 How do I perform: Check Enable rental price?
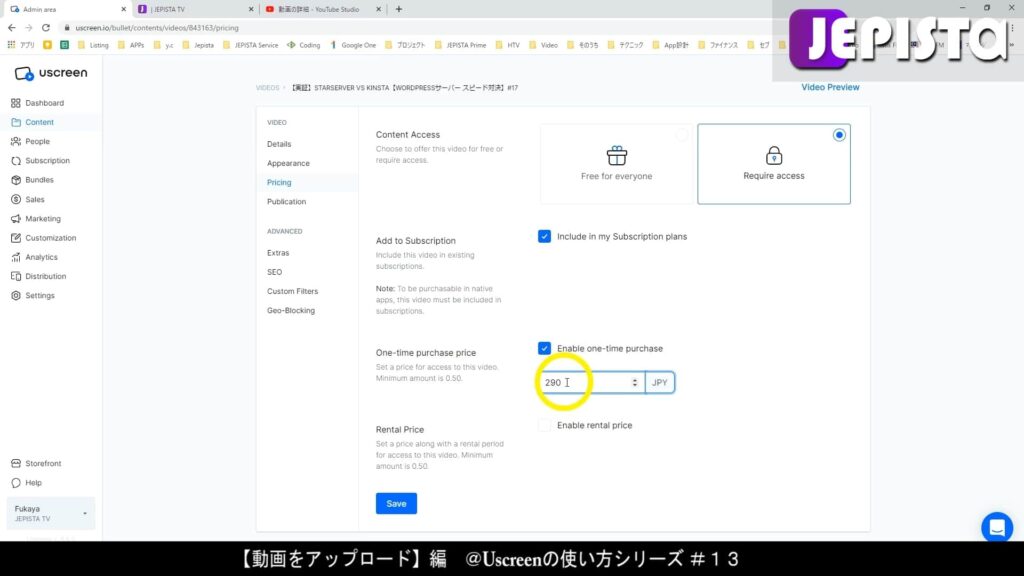(544, 425)
